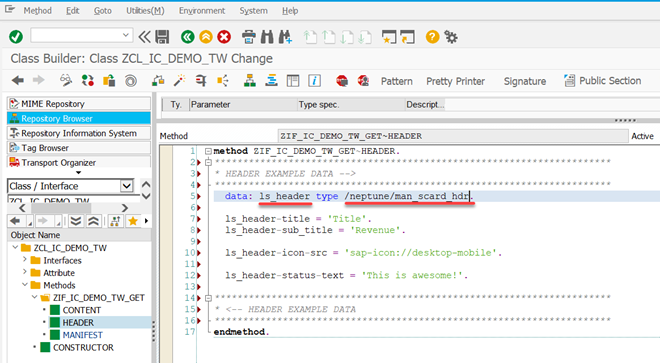Click the blue italic i Help icon

click(x=314, y=80)
